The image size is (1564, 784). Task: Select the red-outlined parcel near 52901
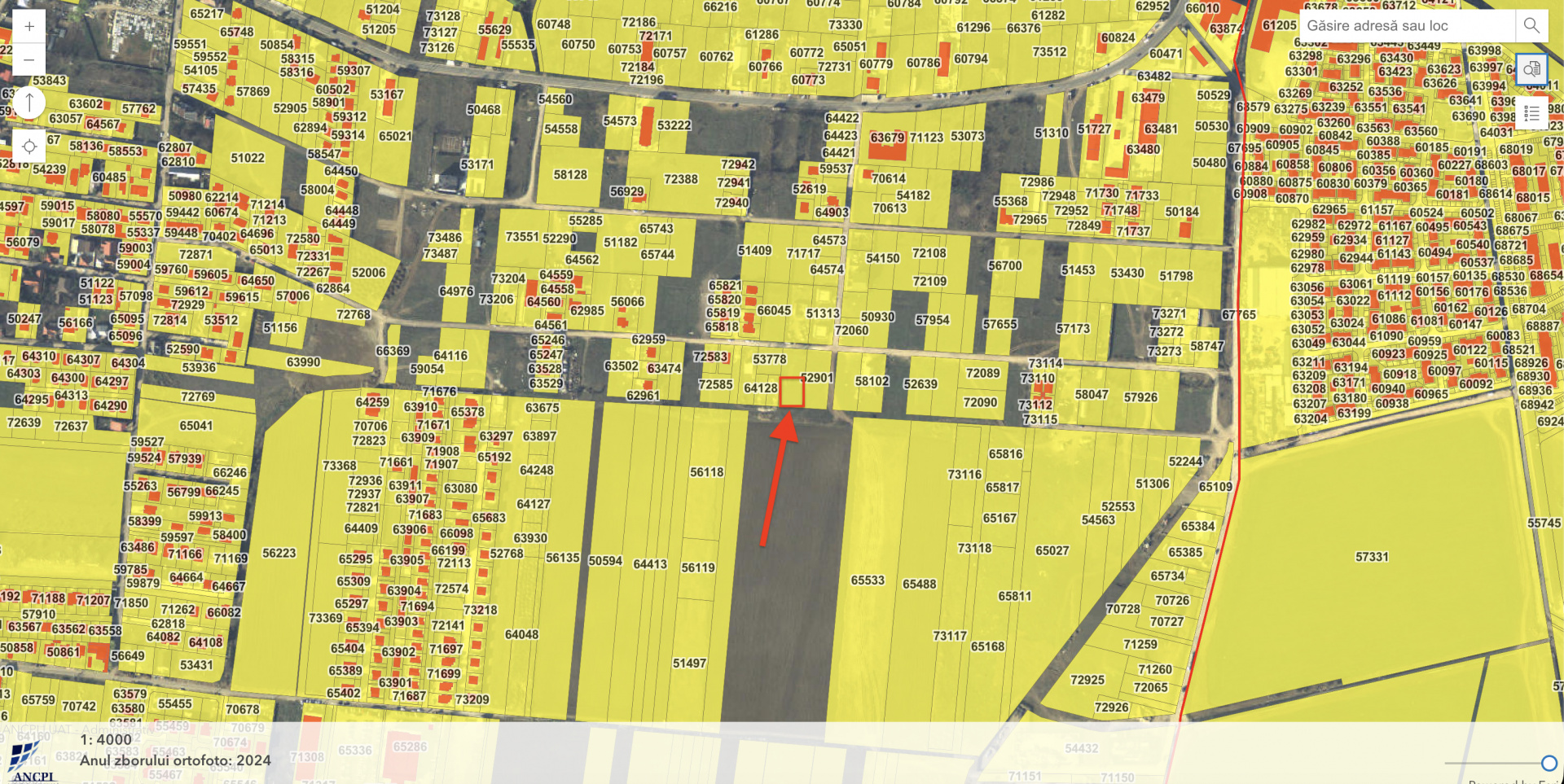pos(791,392)
